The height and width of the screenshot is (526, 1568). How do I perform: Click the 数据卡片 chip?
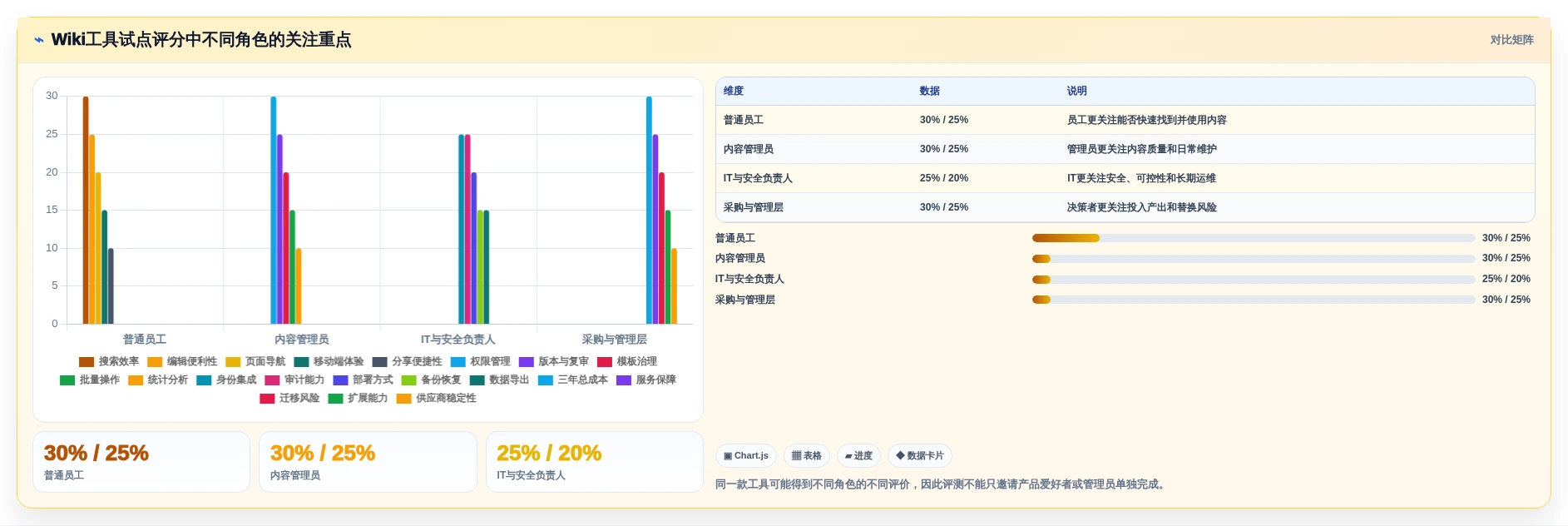pyautogui.click(x=919, y=456)
